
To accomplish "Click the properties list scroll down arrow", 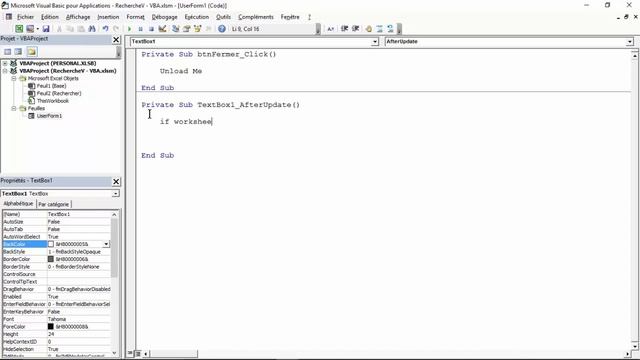I will click(x=114, y=353).
